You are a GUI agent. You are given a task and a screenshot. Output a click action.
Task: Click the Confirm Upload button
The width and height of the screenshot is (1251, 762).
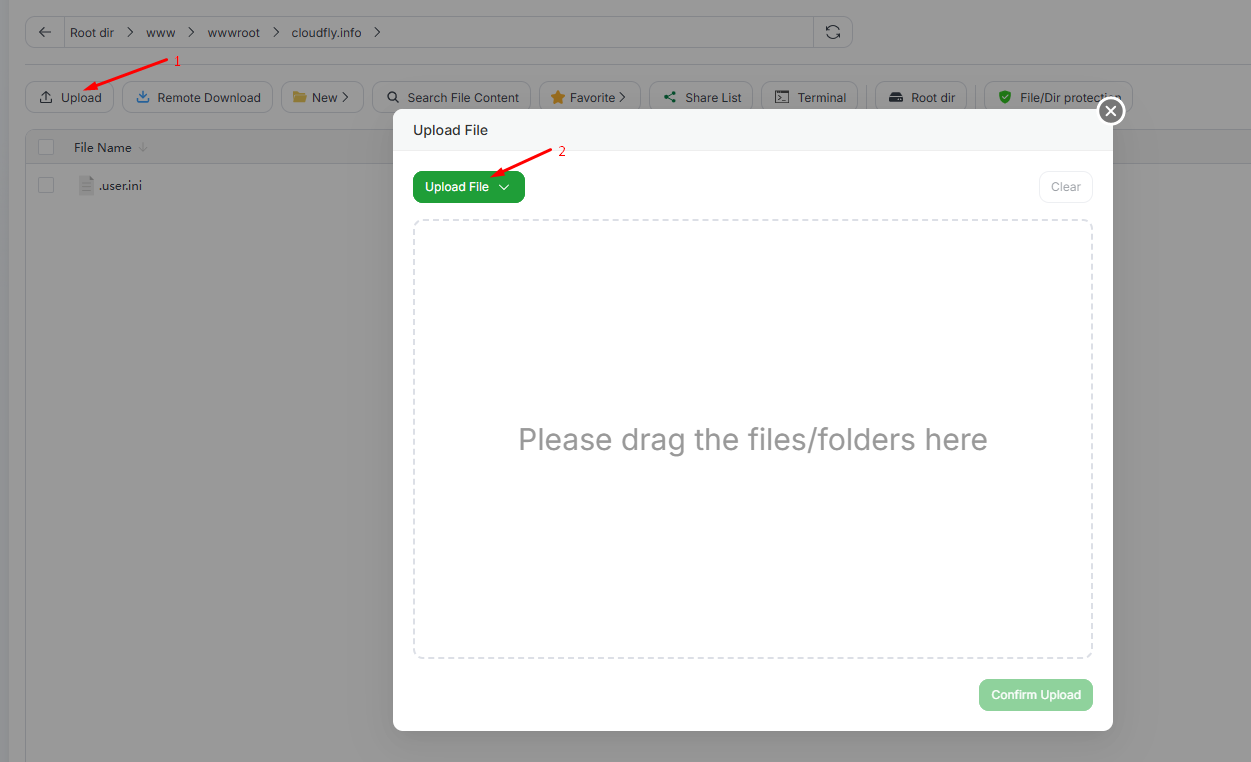[1035, 695]
